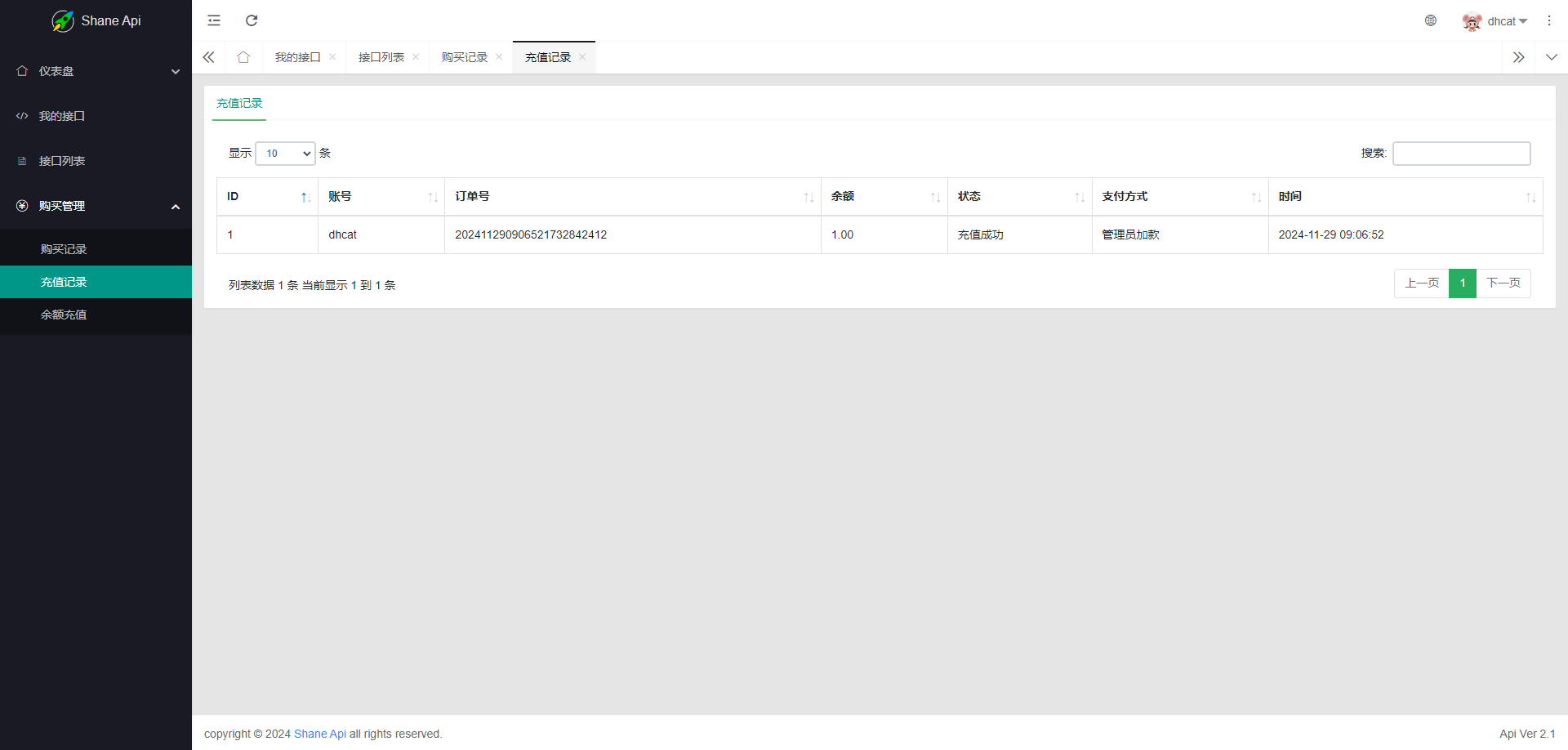Open the rows-per-page dropdown showing 10
1568x750 pixels.
coord(286,154)
